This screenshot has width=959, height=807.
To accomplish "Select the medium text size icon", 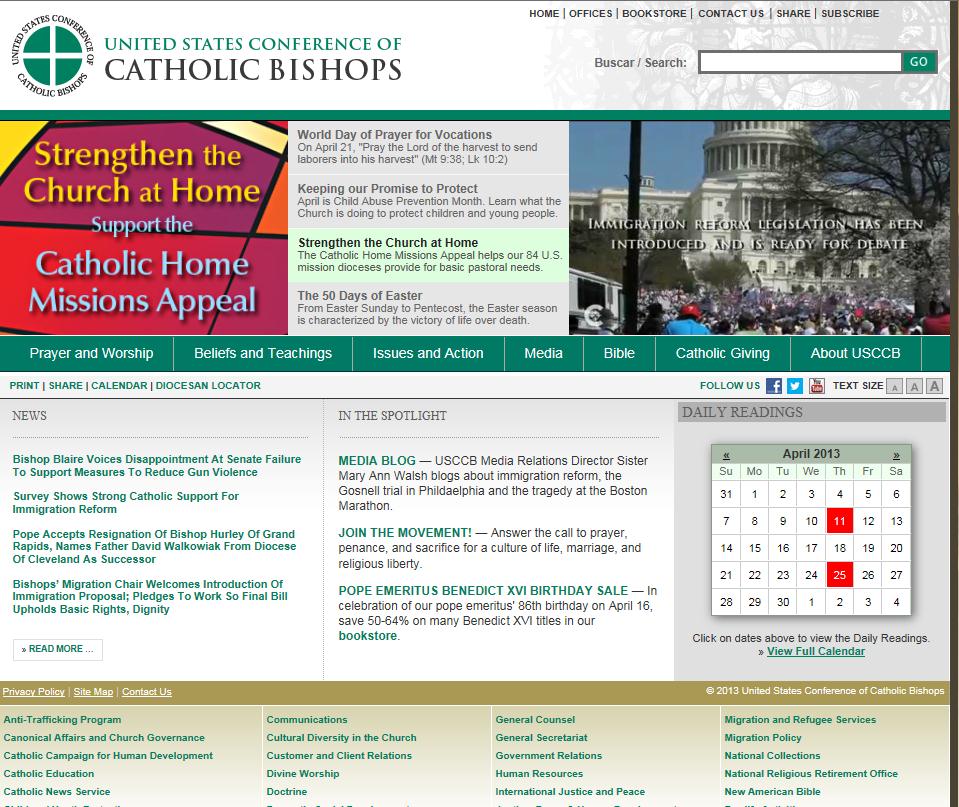I will (914, 387).
